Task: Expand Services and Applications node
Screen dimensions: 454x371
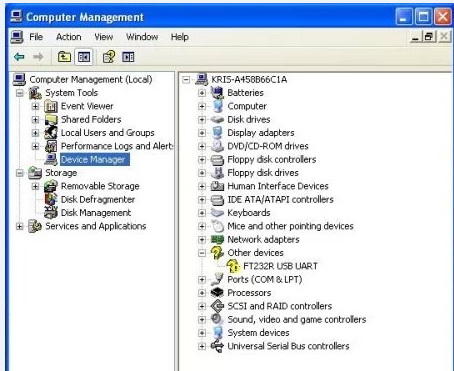Action: [20, 226]
